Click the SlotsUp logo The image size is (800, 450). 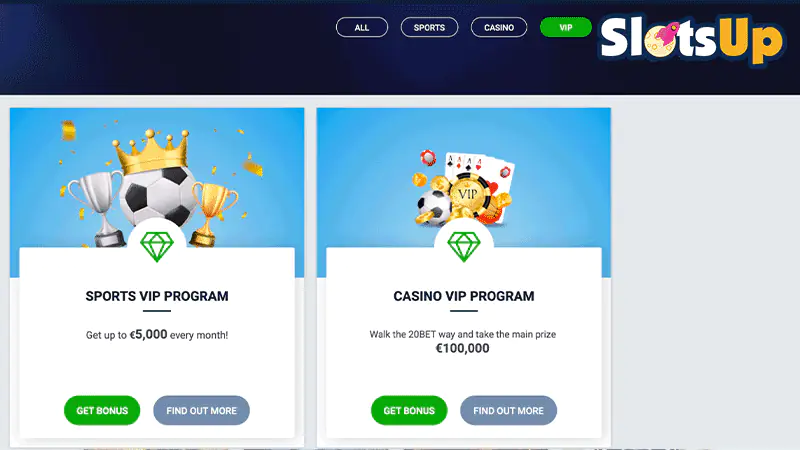pyautogui.click(x=692, y=40)
